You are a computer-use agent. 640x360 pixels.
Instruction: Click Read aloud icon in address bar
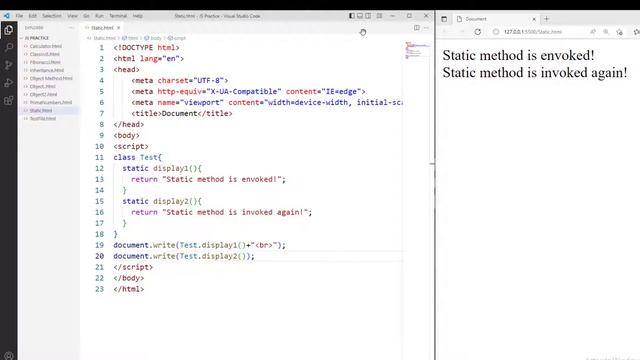tap(593, 32)
